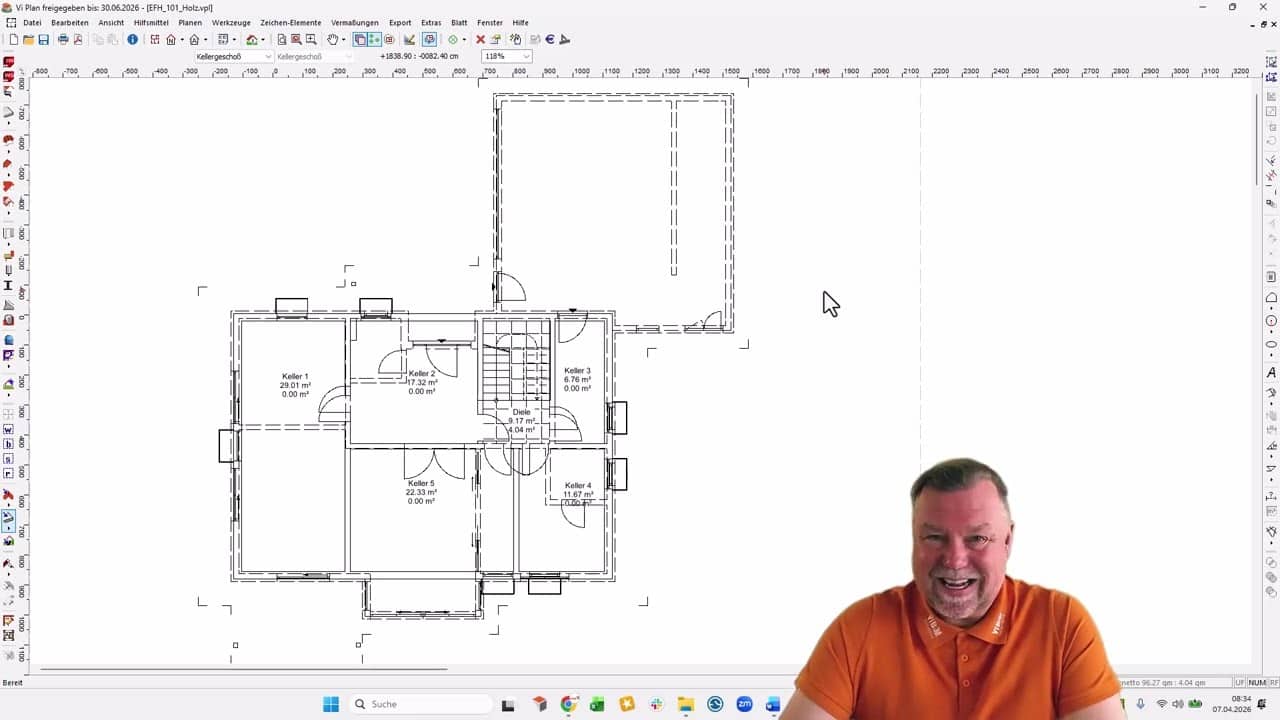Open the Zeichen-Elemente menu
Screen dimensions: 1280x720
(290, 22)
